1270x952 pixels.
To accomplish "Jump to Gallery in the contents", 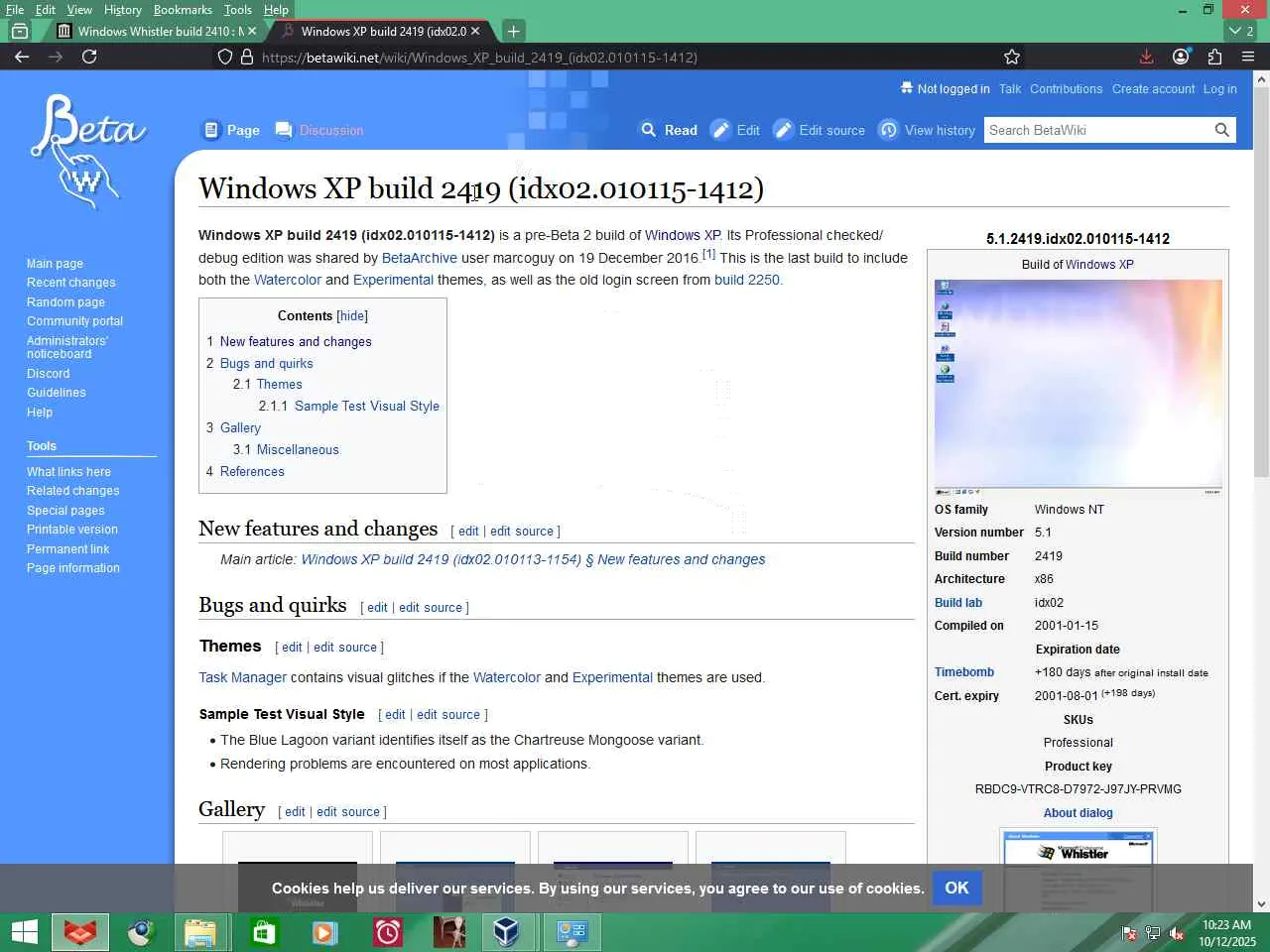I will (240, 427).
